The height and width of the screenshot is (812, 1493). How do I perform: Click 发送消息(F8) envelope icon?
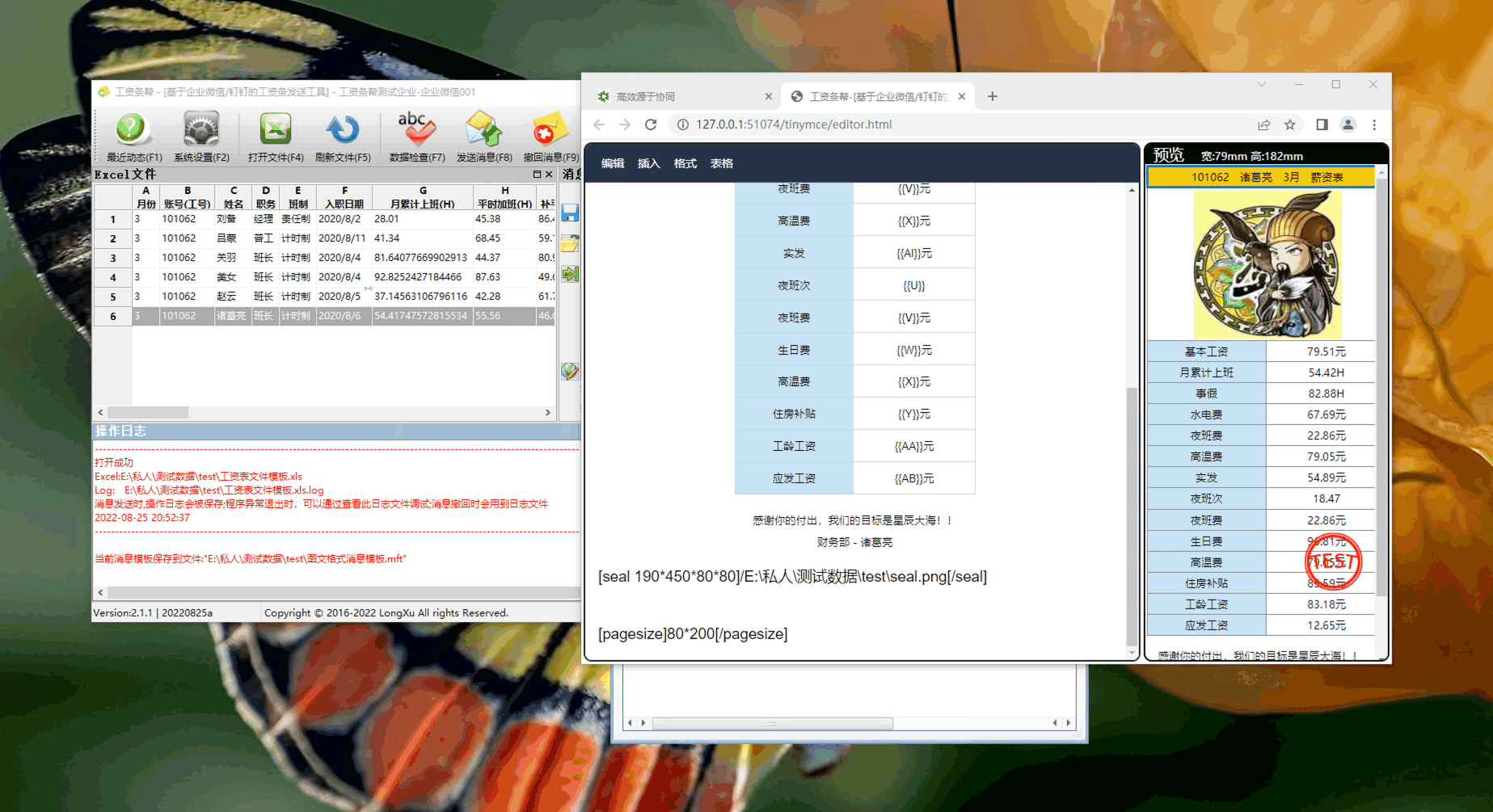pos(483,129)
